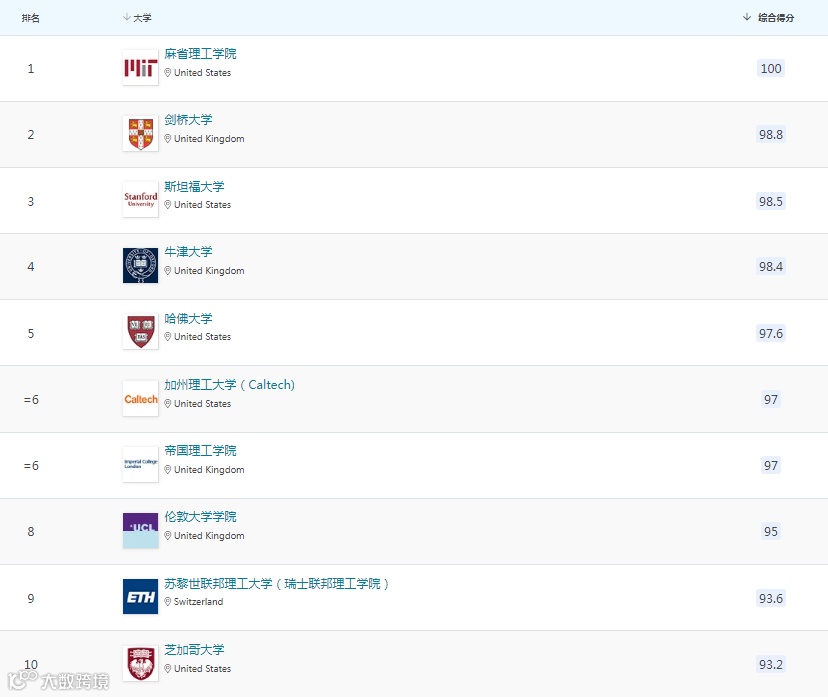Open the 伦敦大学学院 link
The image size is (828, 697).
pos(200,517)
